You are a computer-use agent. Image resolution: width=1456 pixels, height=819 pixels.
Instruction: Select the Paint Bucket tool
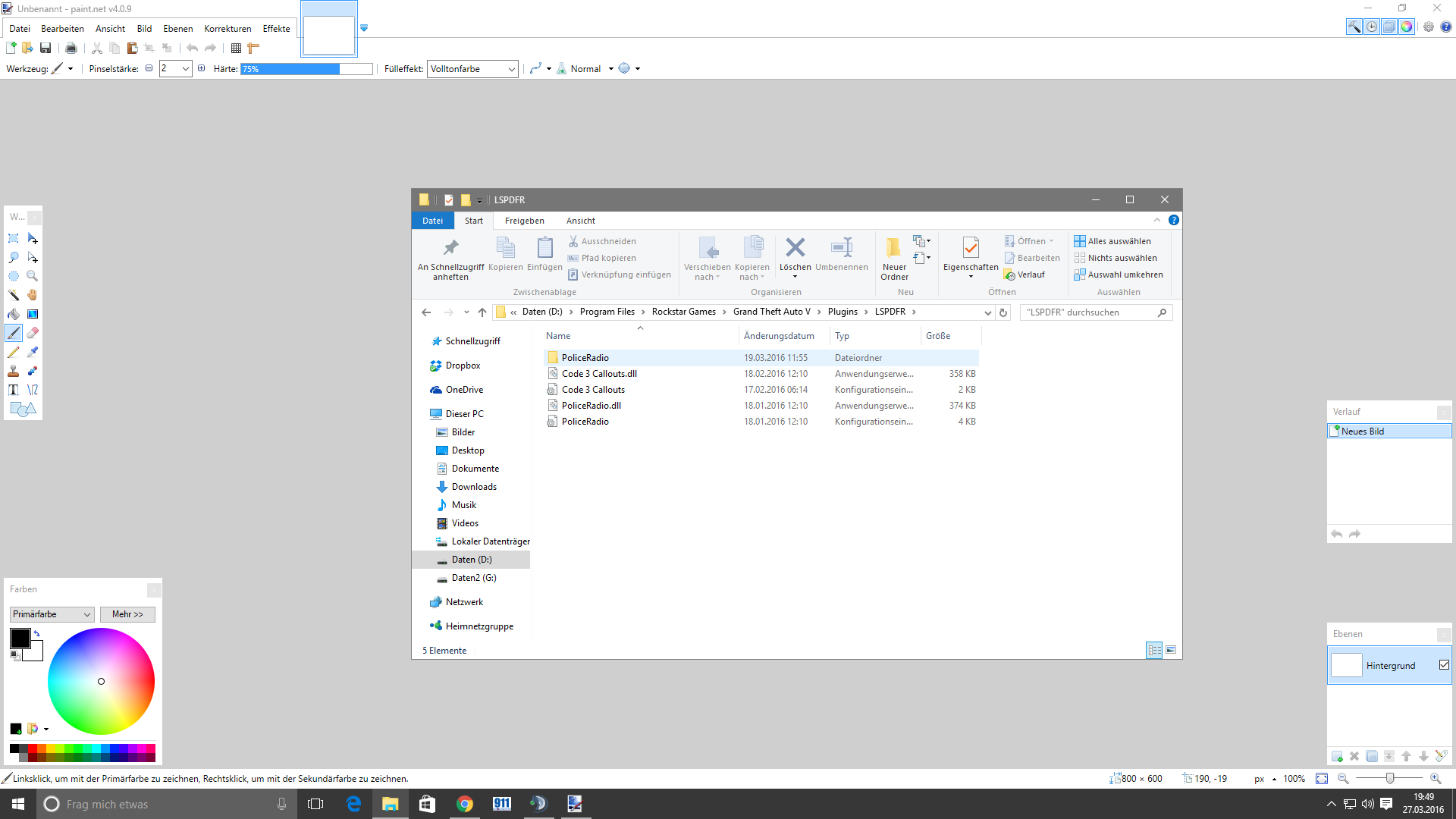point(14,314)
